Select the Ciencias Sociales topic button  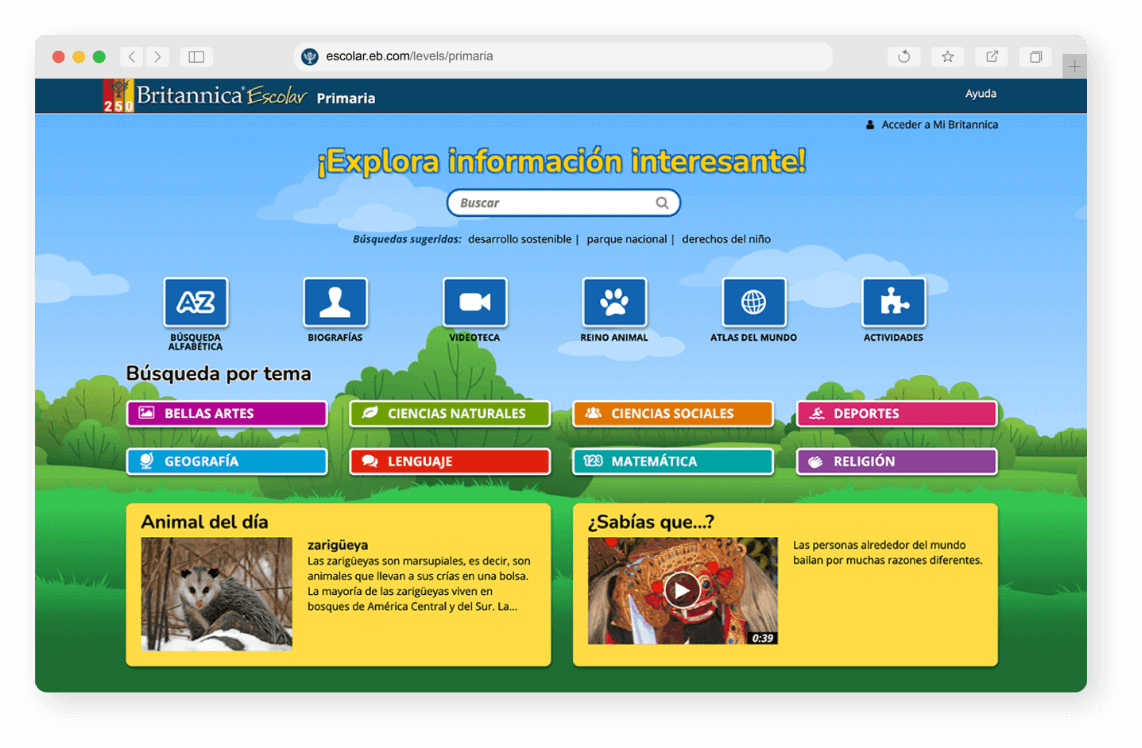(x=673, y=414)
